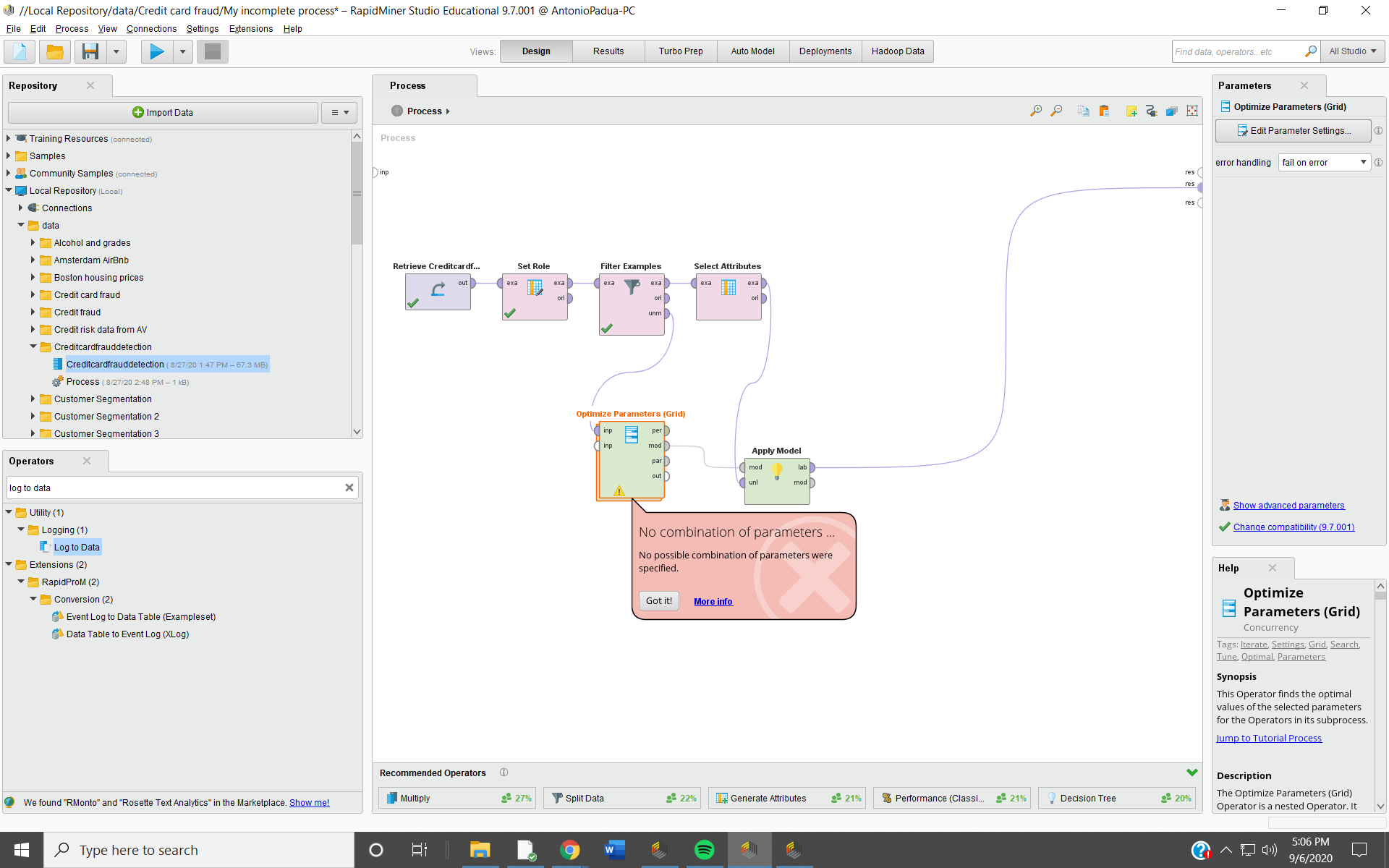Open the error handling dropdown
Screen dimensions: 1389x868
[x=1324, y=163]
